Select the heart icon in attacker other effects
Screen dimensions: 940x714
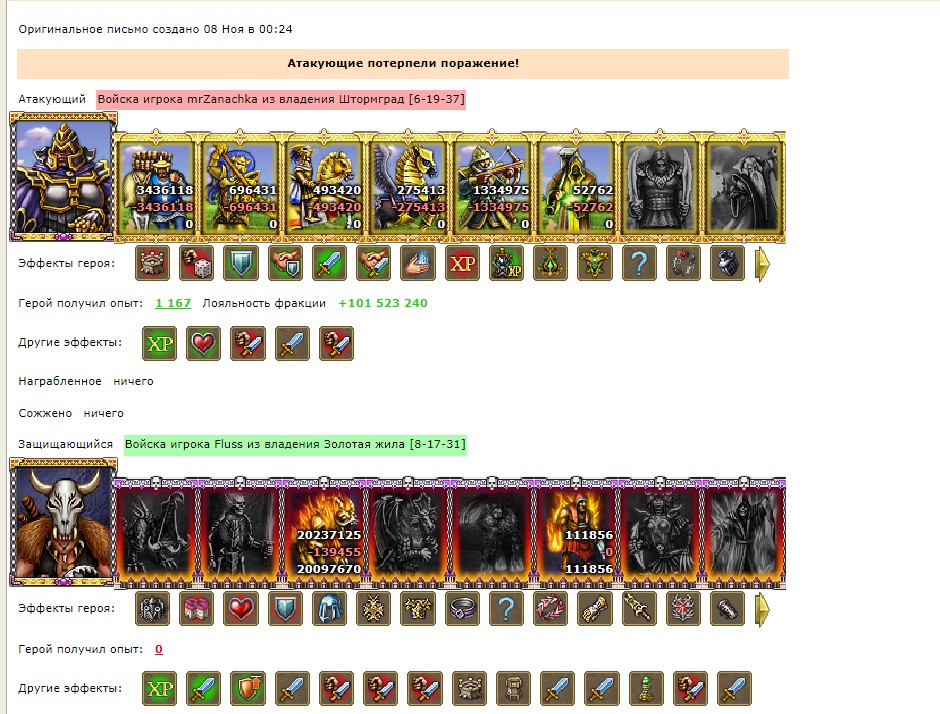click(x=204, y=344)
